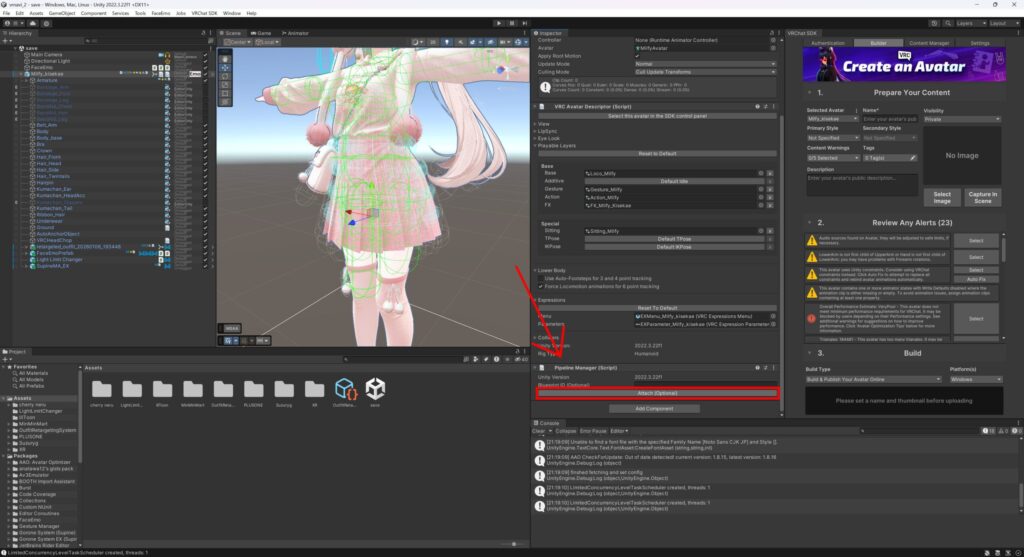
Task: Click the Capture In Scene button
Action: 981,196
